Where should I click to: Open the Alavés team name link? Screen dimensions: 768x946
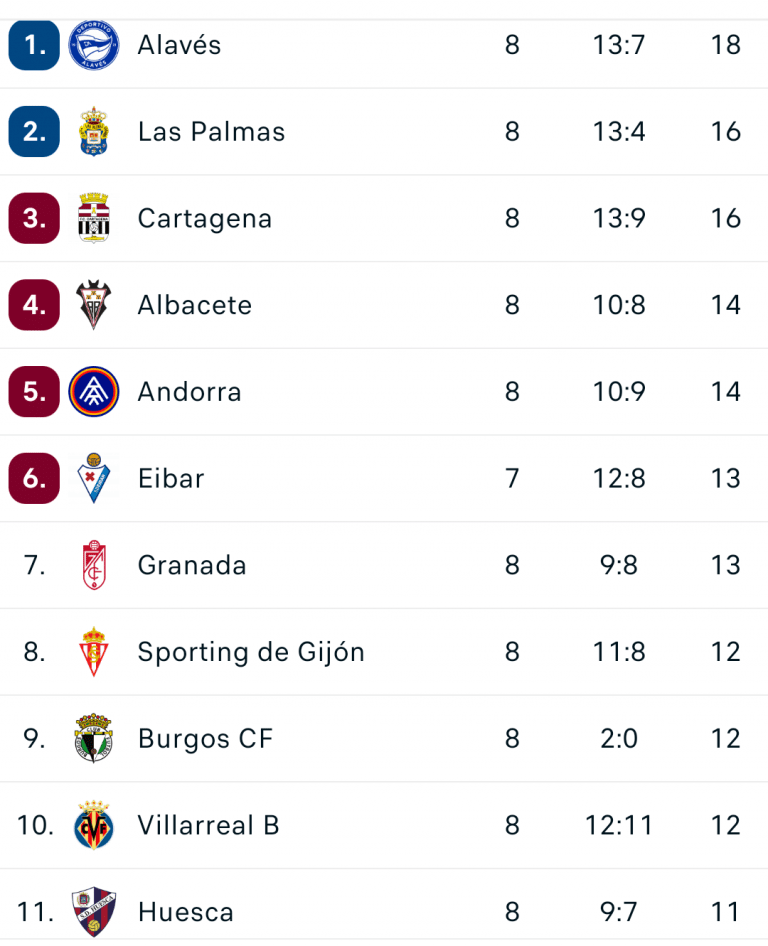coord(179,45)
